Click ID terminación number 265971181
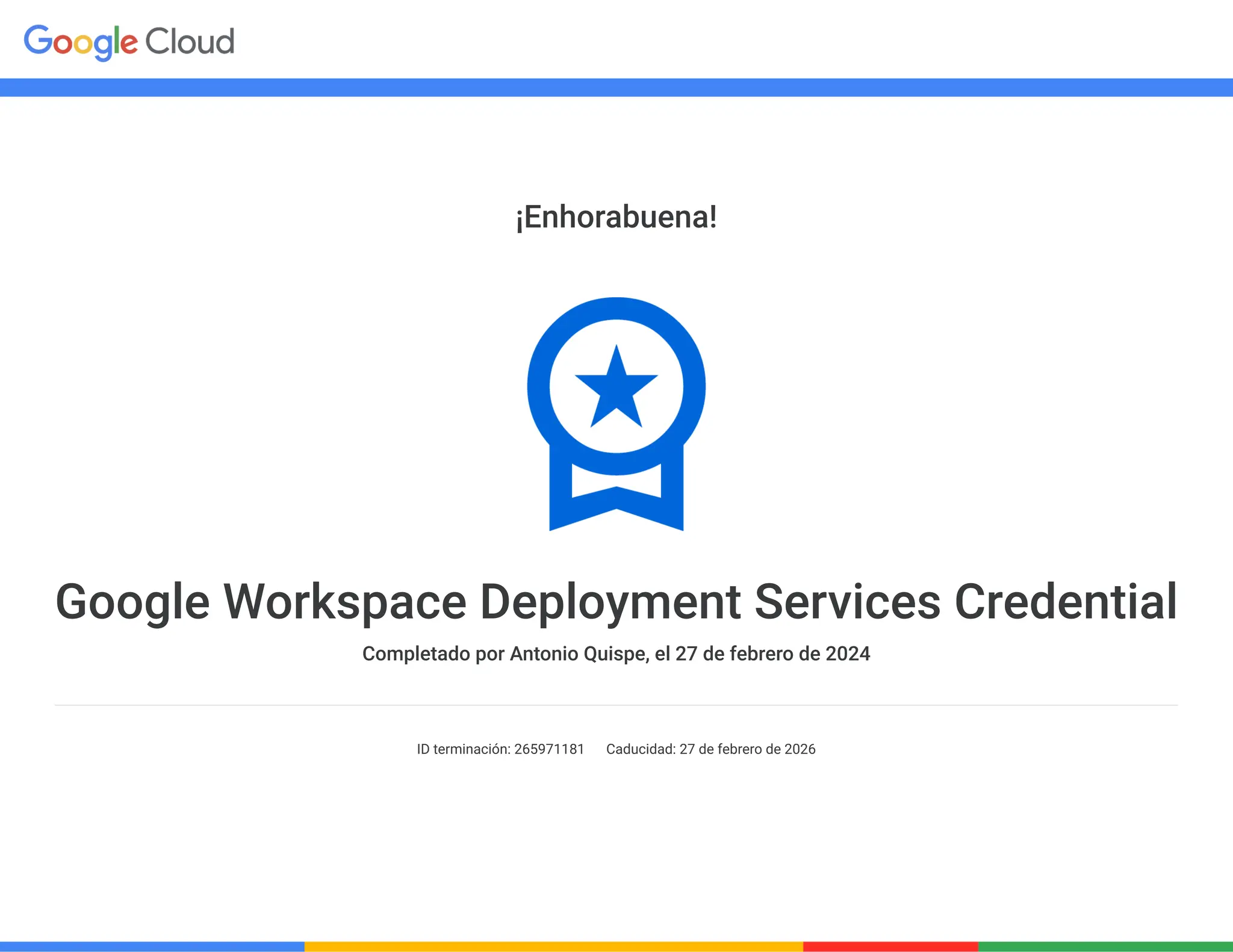The height and width of the screenshot is (952, 1233). pyautogui.click(x=549, y=749)
